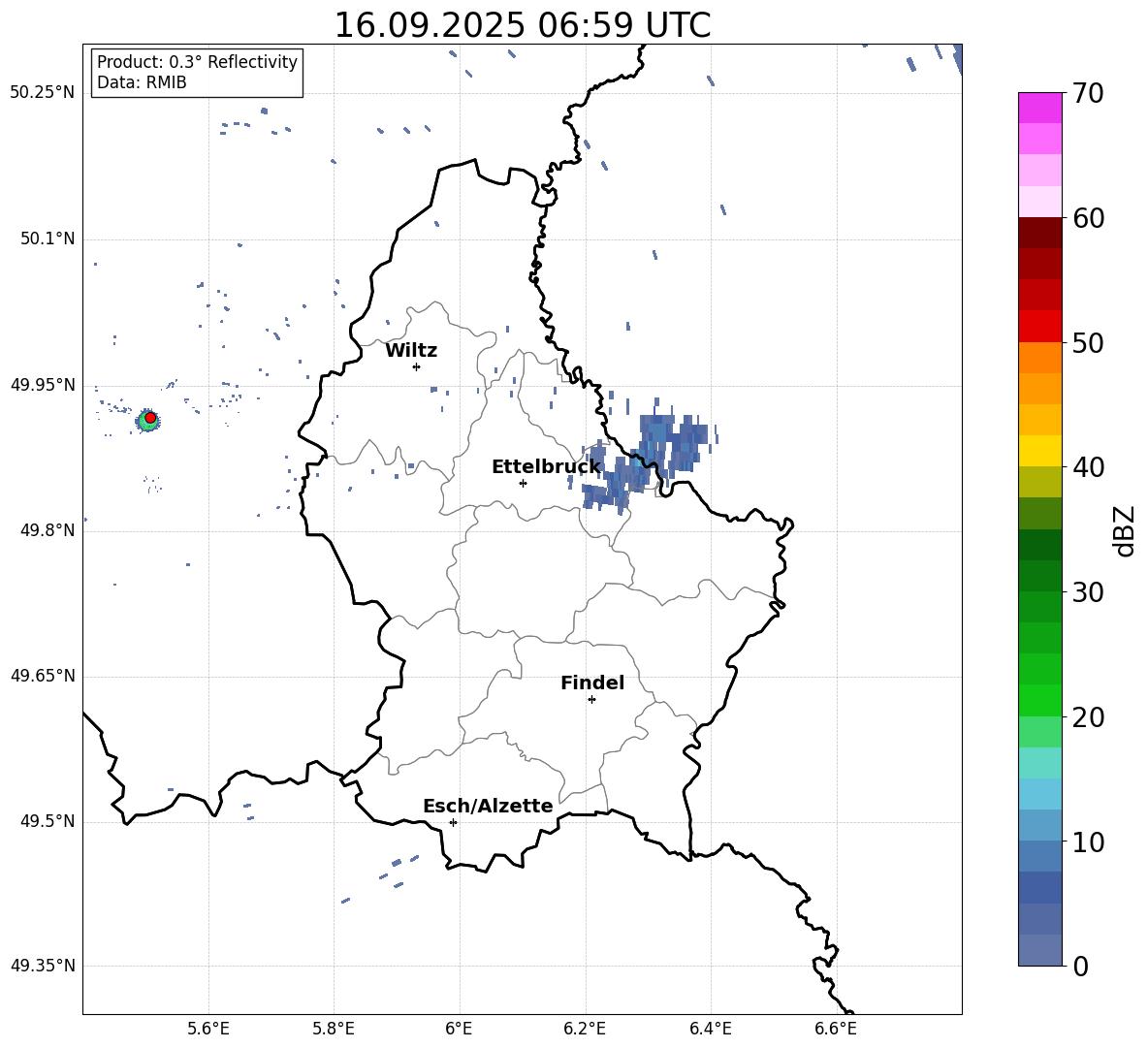1148x1048 pixels.
Task: Click the colorbar tick label 70
Action: tap(1088, 93)
